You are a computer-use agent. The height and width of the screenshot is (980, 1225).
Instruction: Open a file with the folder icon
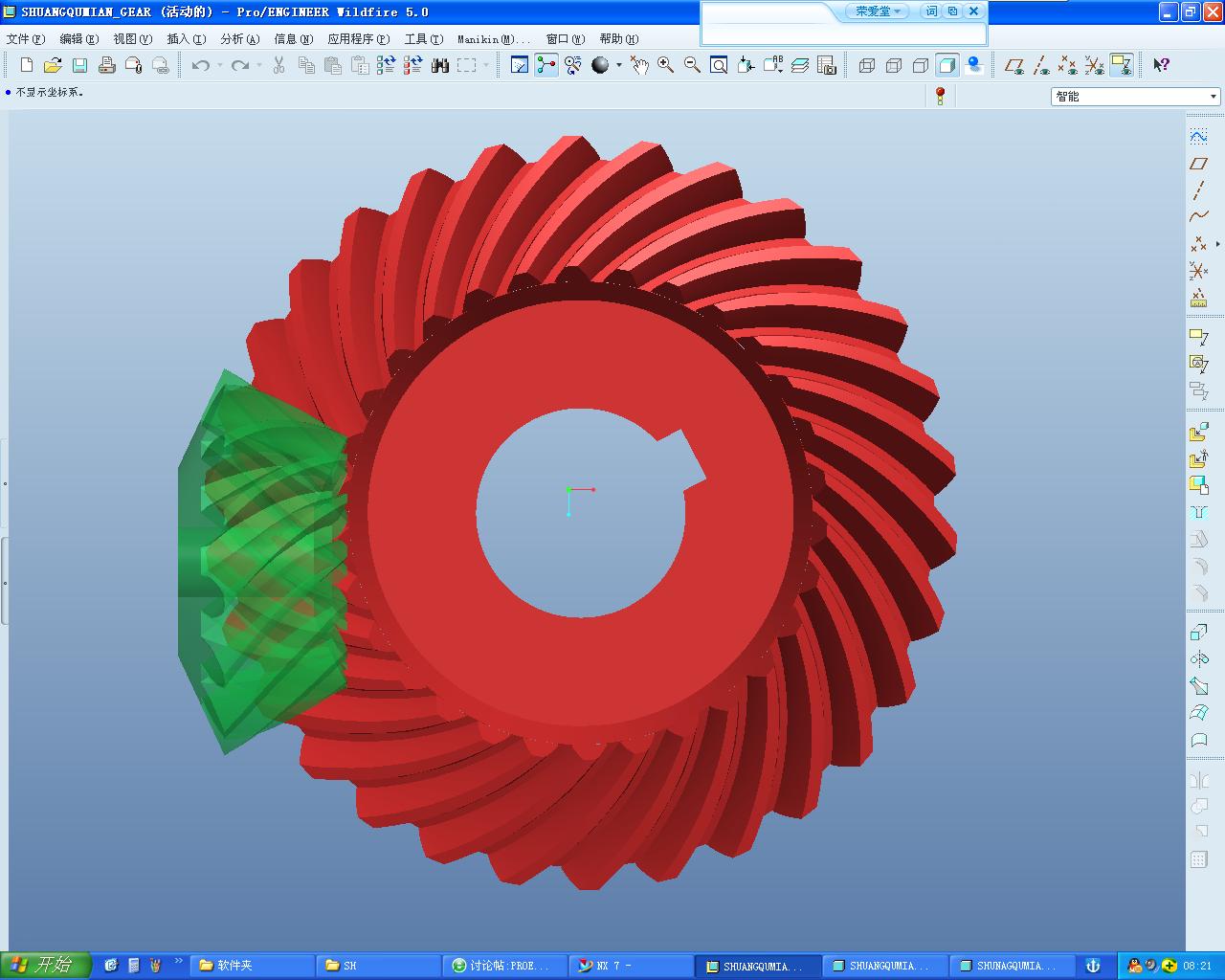54,65
